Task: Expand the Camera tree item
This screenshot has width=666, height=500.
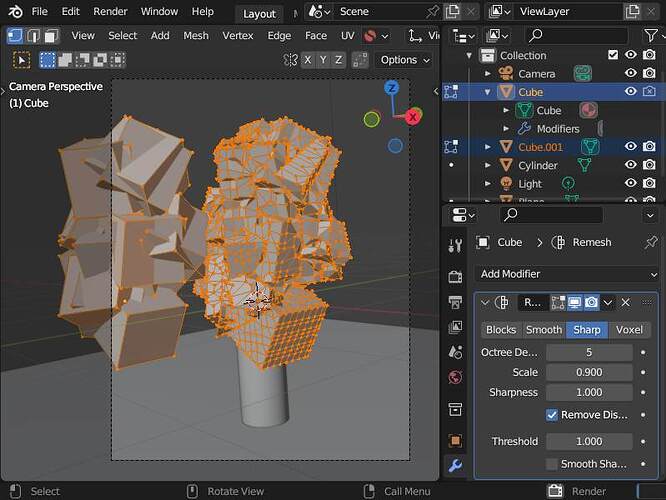Action: [488, 73]
